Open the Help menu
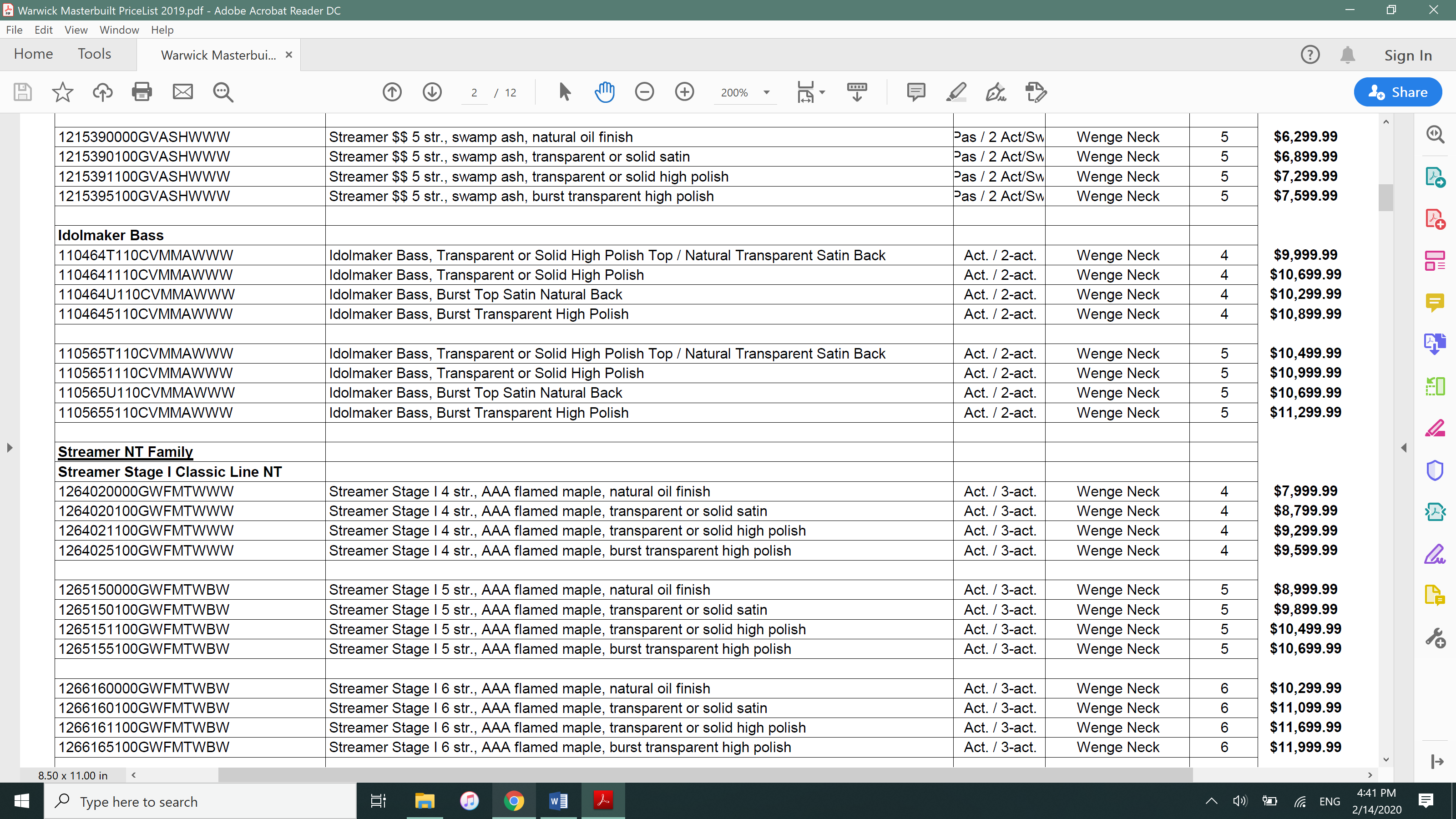Screen dimensions: 1456x819 162,30
